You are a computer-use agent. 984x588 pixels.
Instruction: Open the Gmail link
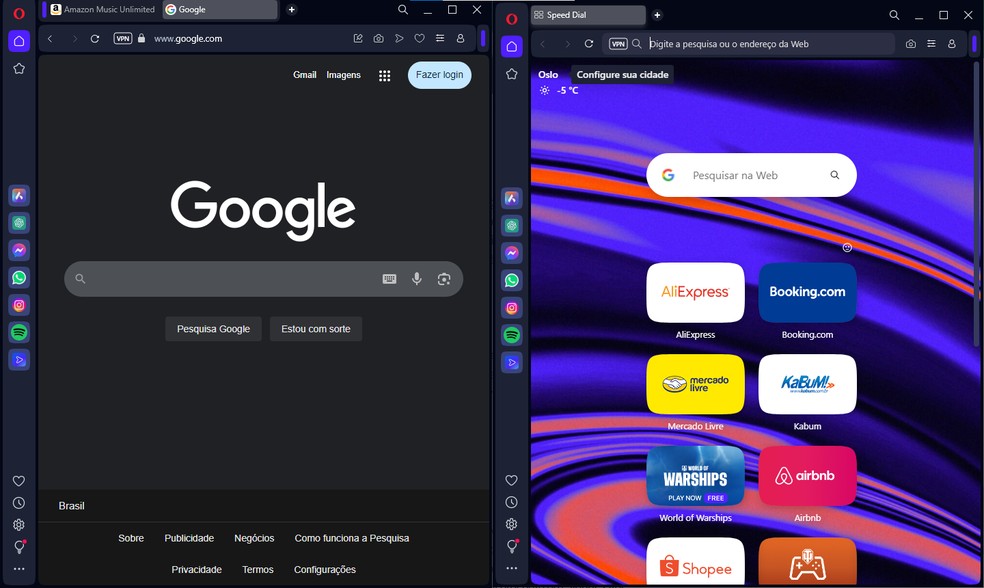click(x=304, y=75)
